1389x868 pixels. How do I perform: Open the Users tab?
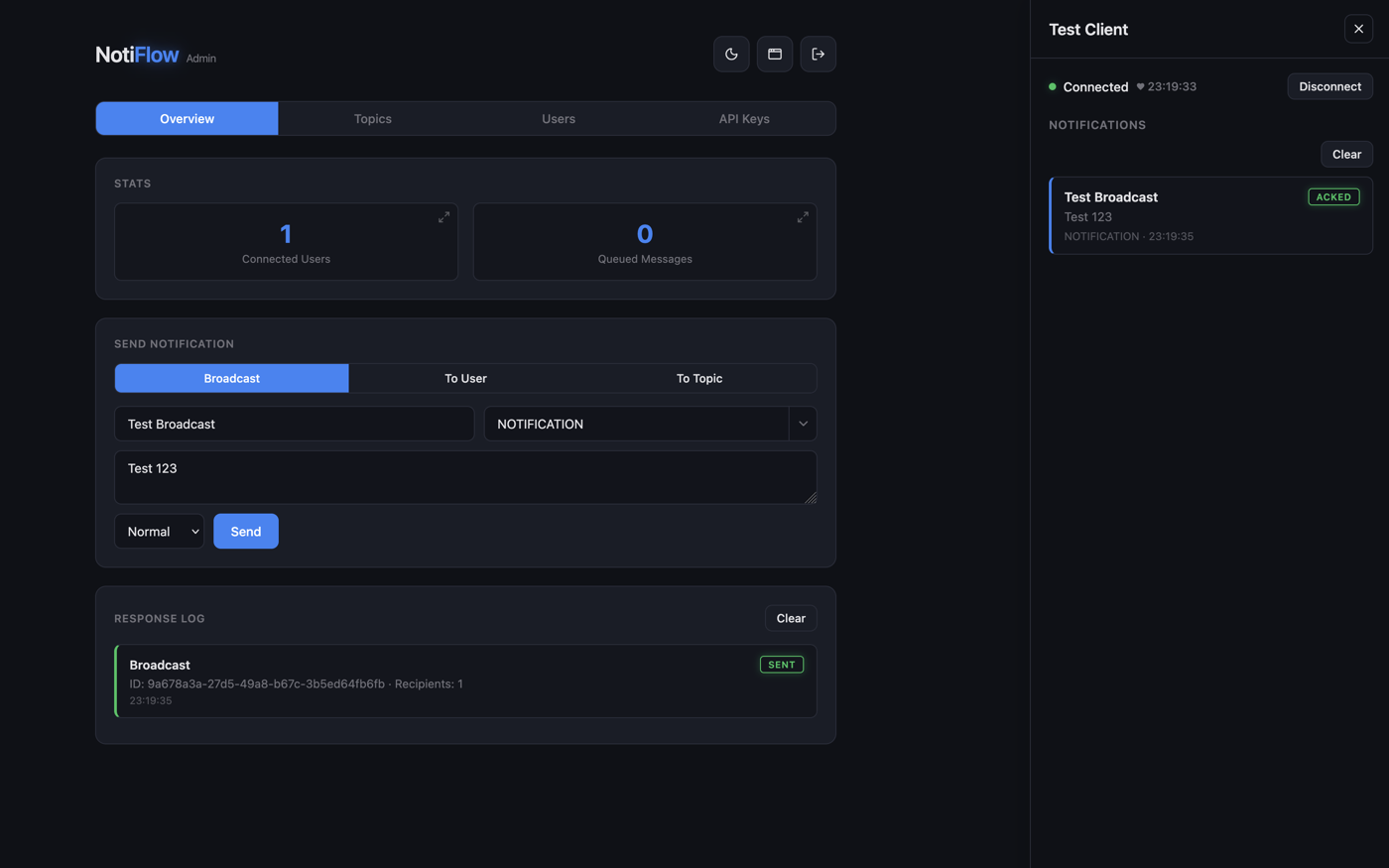(x=559, y=119)
